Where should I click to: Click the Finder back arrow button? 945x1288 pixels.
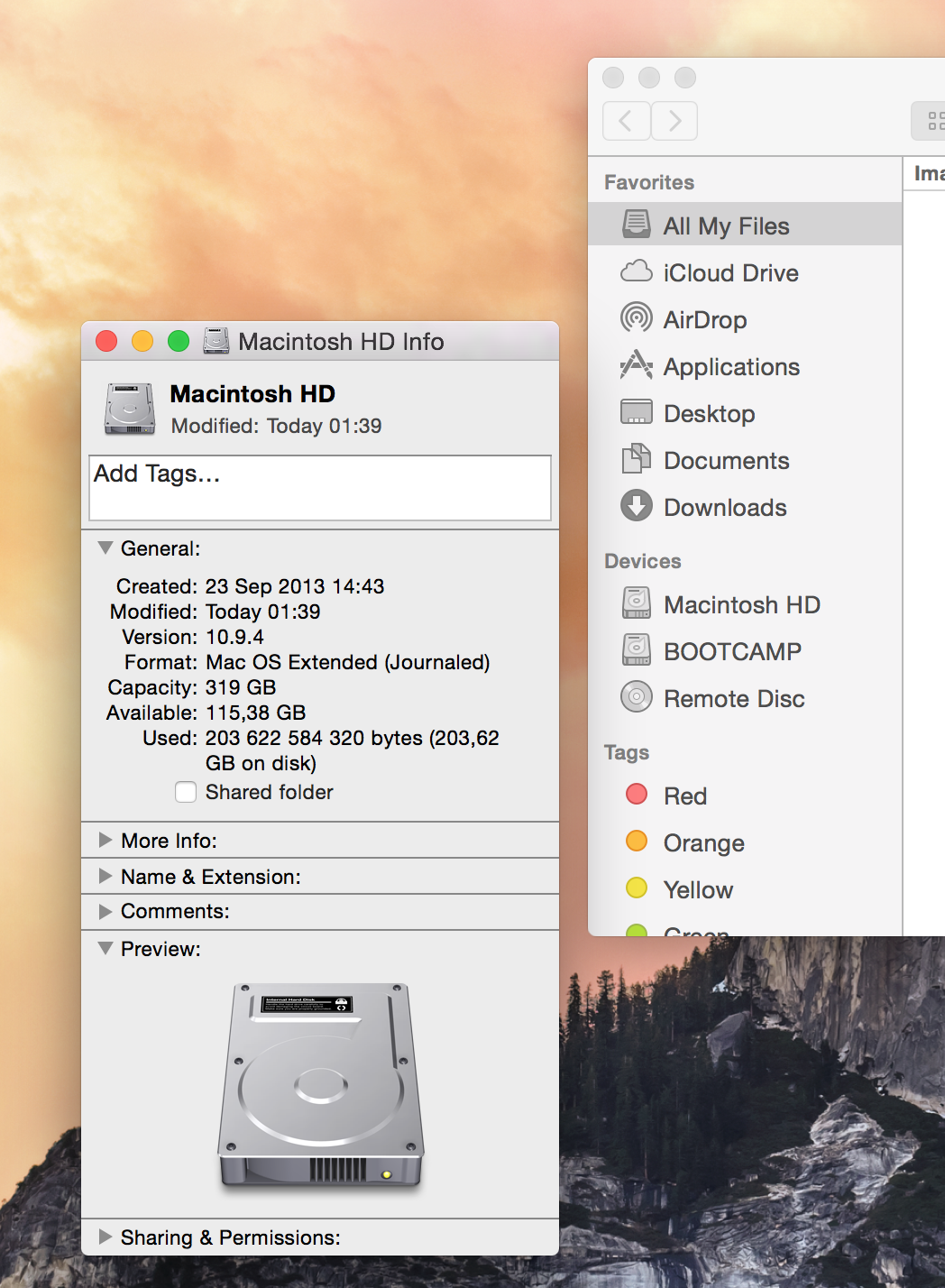click(626, 121)
